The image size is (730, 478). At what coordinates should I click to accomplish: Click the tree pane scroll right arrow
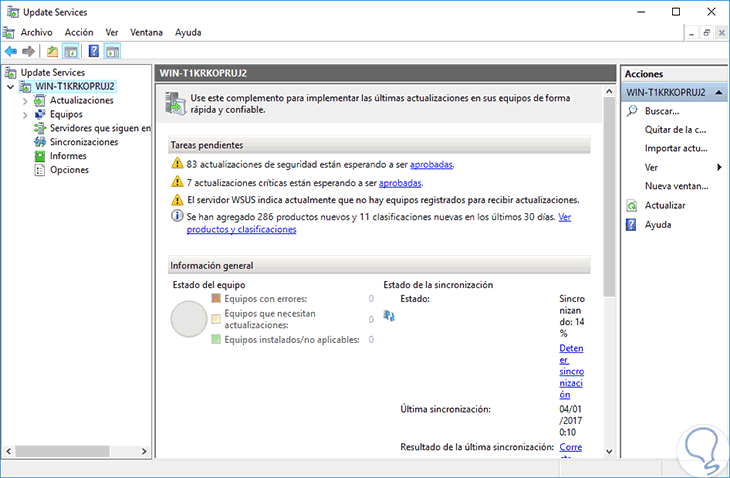pyautogui.click(x=144, y=451)
